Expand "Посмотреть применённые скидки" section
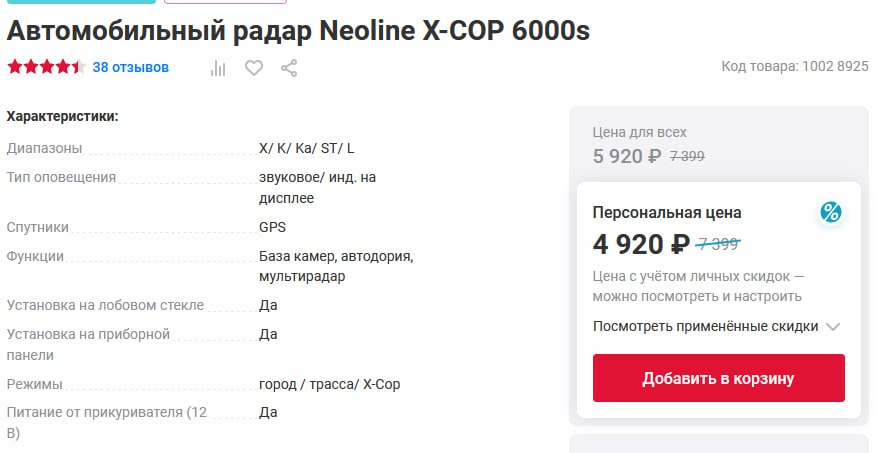Image resolution: width=882 pixels, height=453 pixels. pyautogui.click(x=716, y=326)
